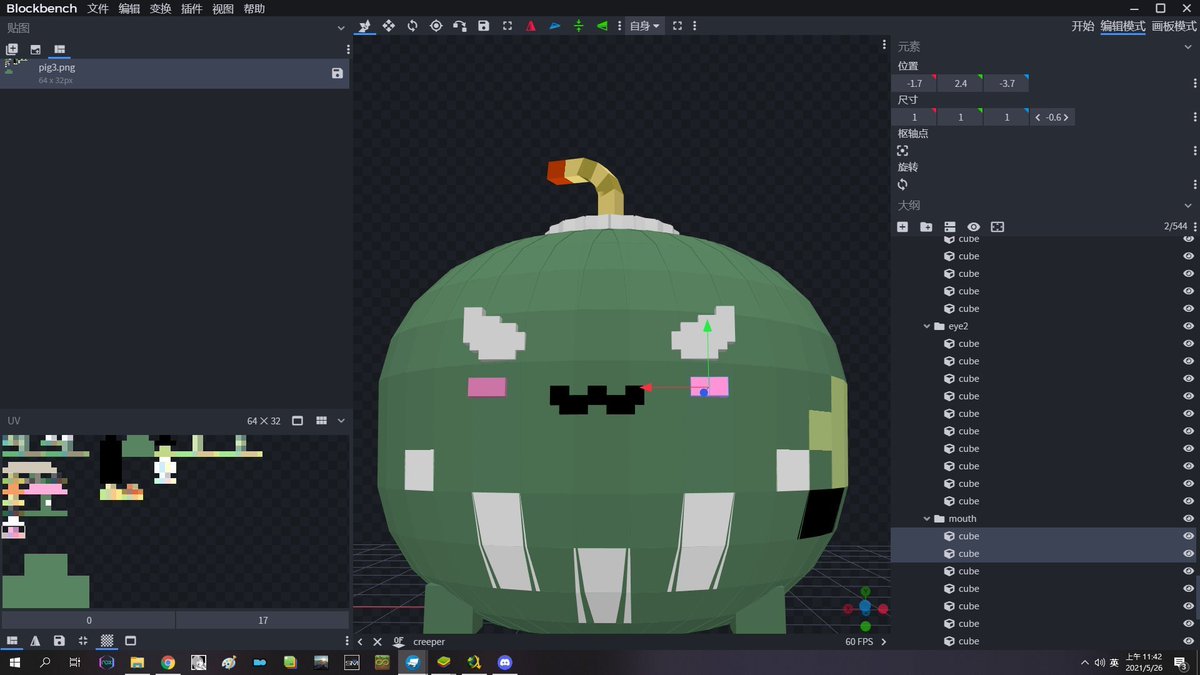Screen dimensions: 1200x675
Task: Click the UV maximize square icon in UV header
Action: [x=298, y=421]
